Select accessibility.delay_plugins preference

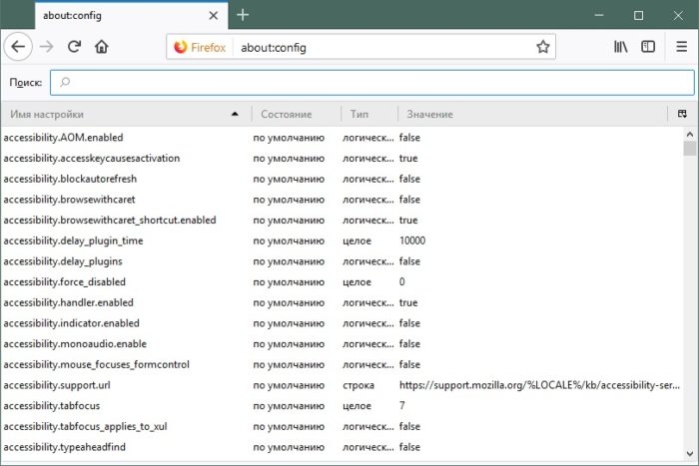[x=341, y=261]
